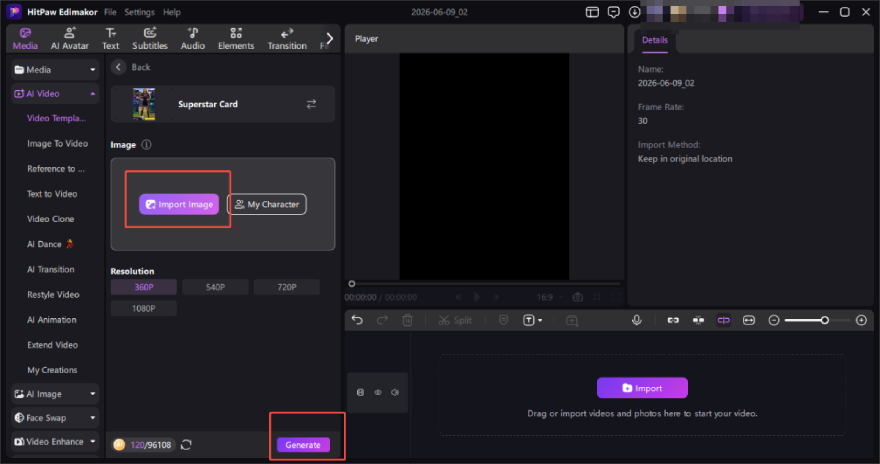Open the 16:9 aspect ratio dropdown
The height and width of the screenshot is (464, 880).
click(548, 297)
